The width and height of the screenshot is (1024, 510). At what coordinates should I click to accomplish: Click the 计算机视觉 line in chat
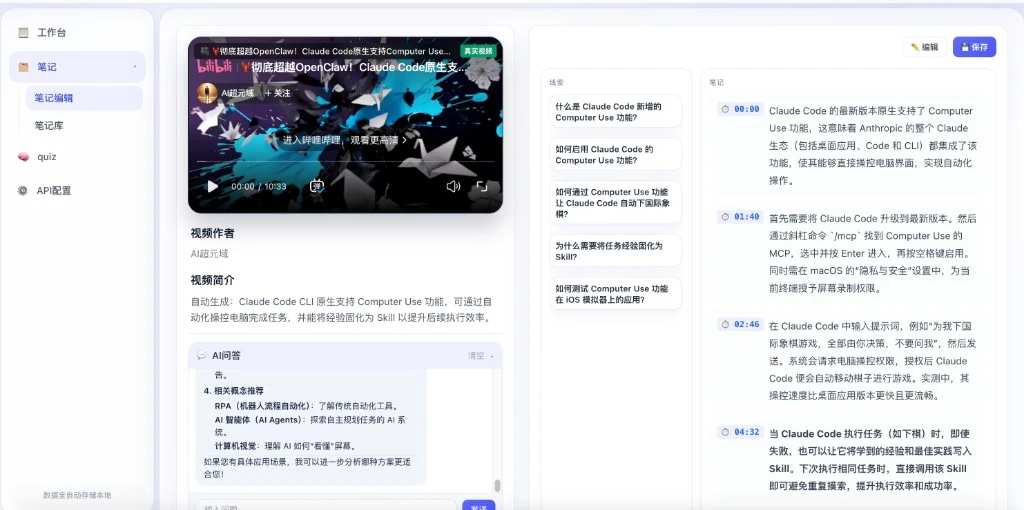pyautogui.click(x=285, y=446)
